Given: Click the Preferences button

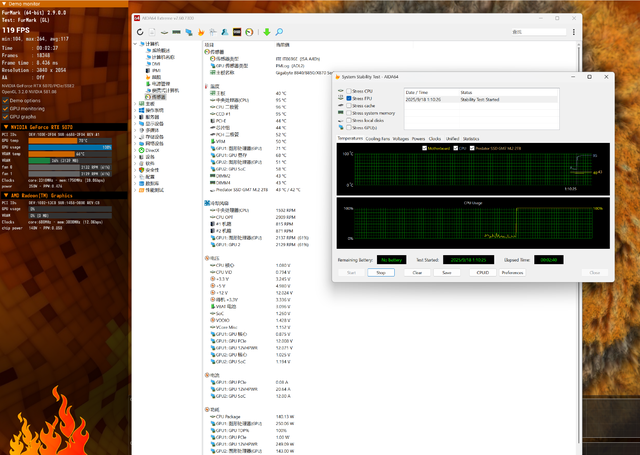Looking at the screenshot, I should (512, 272).
